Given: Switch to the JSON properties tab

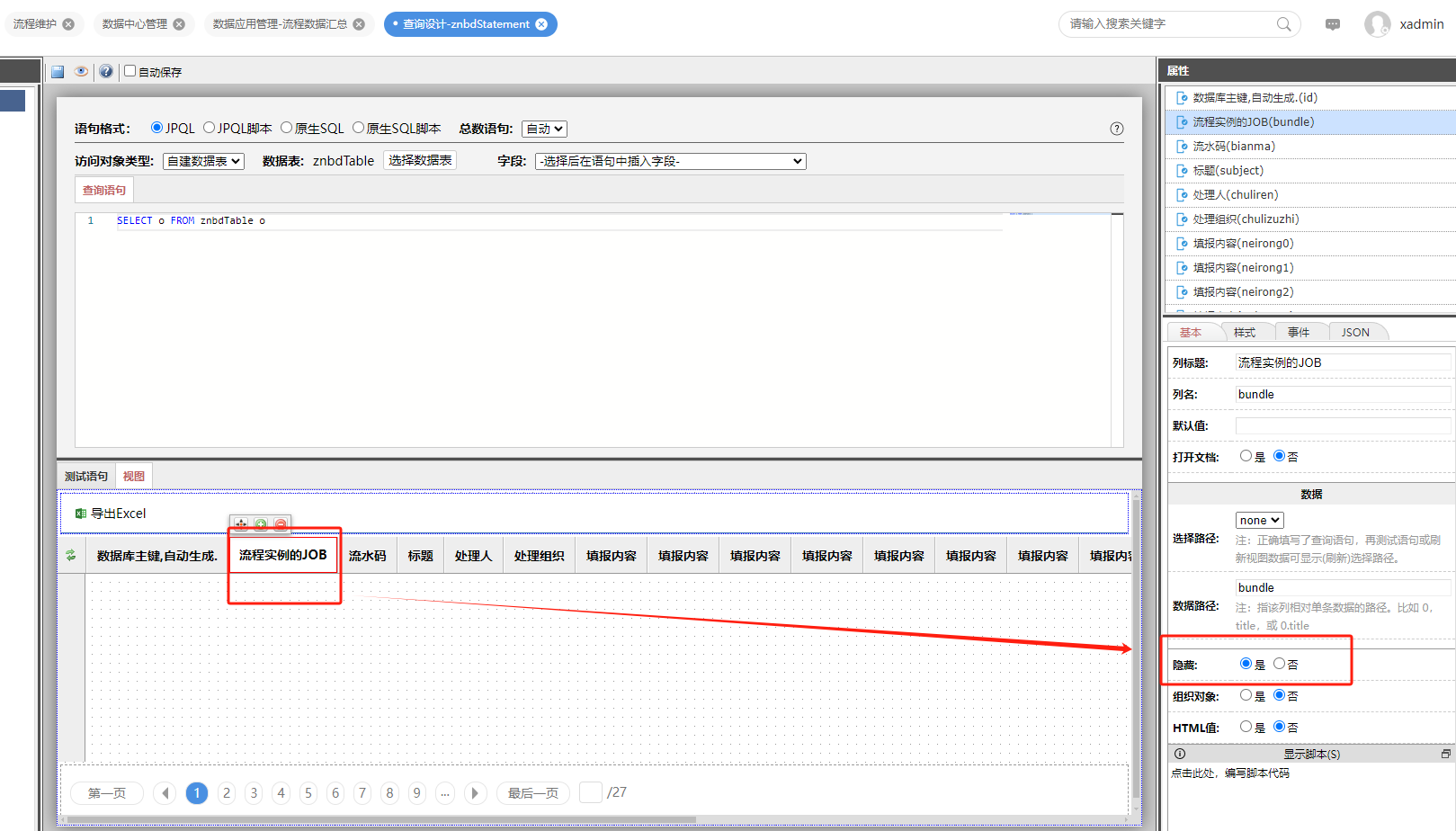Looking at the screenshot, I should coord(1355,333).
